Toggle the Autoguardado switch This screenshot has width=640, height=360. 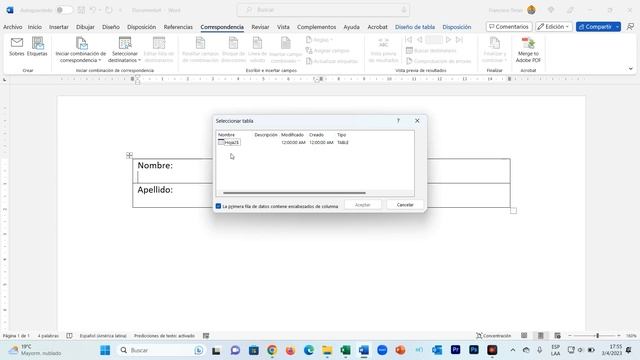coord(64,10)
